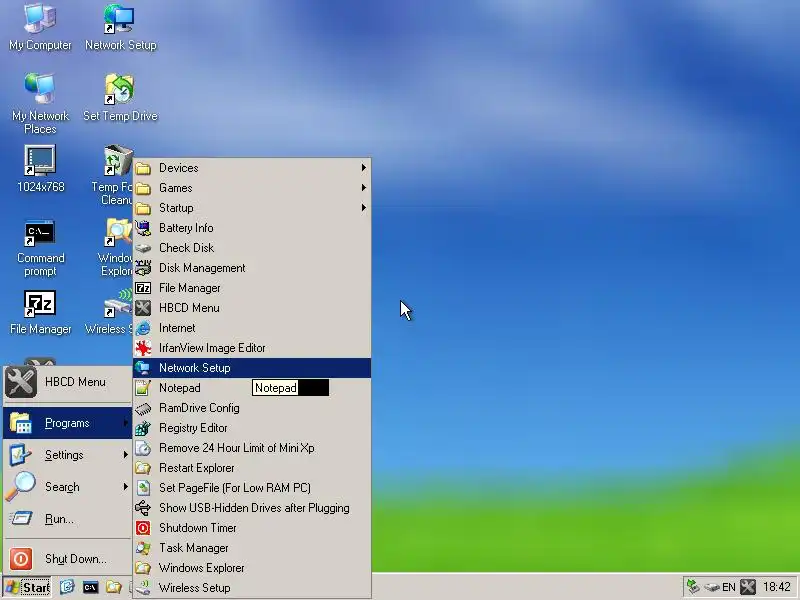The height and width of the screenshot is (600, 800).
Task: Click the network tray icon
Action: point(692,587)
